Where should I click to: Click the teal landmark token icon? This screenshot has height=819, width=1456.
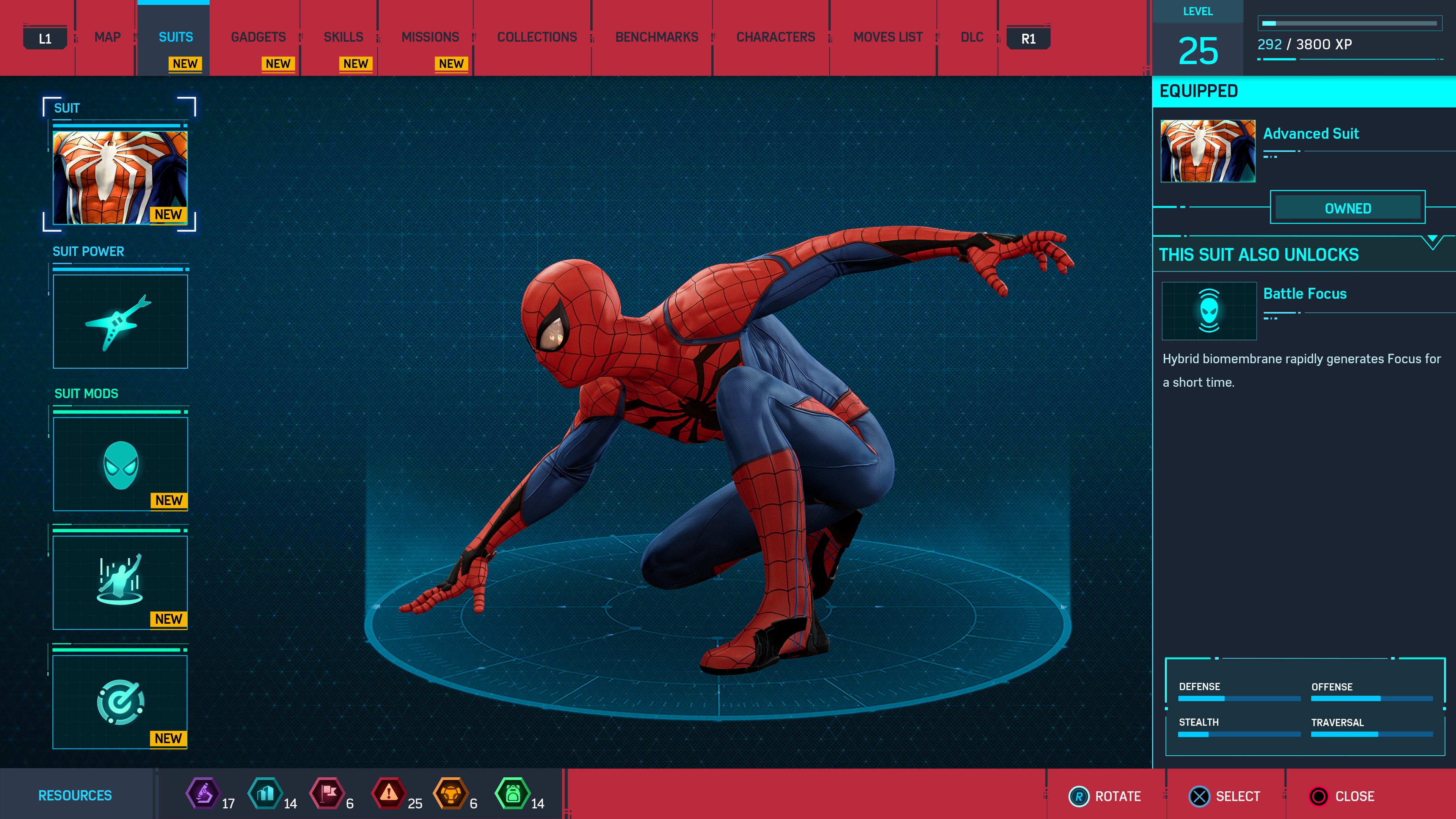coord(265,794)
